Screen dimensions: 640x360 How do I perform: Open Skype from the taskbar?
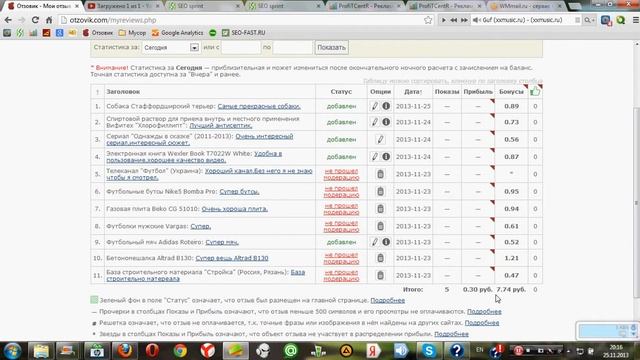point(429,351)
